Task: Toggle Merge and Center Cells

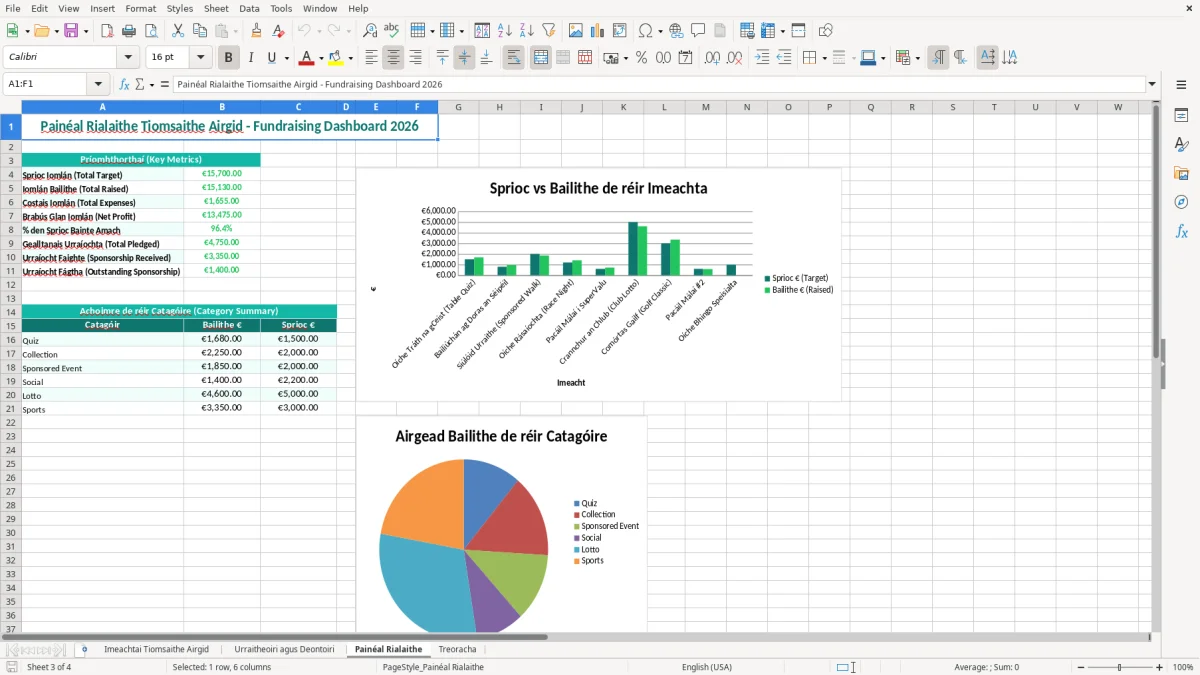Action: [x=541, y=58]
